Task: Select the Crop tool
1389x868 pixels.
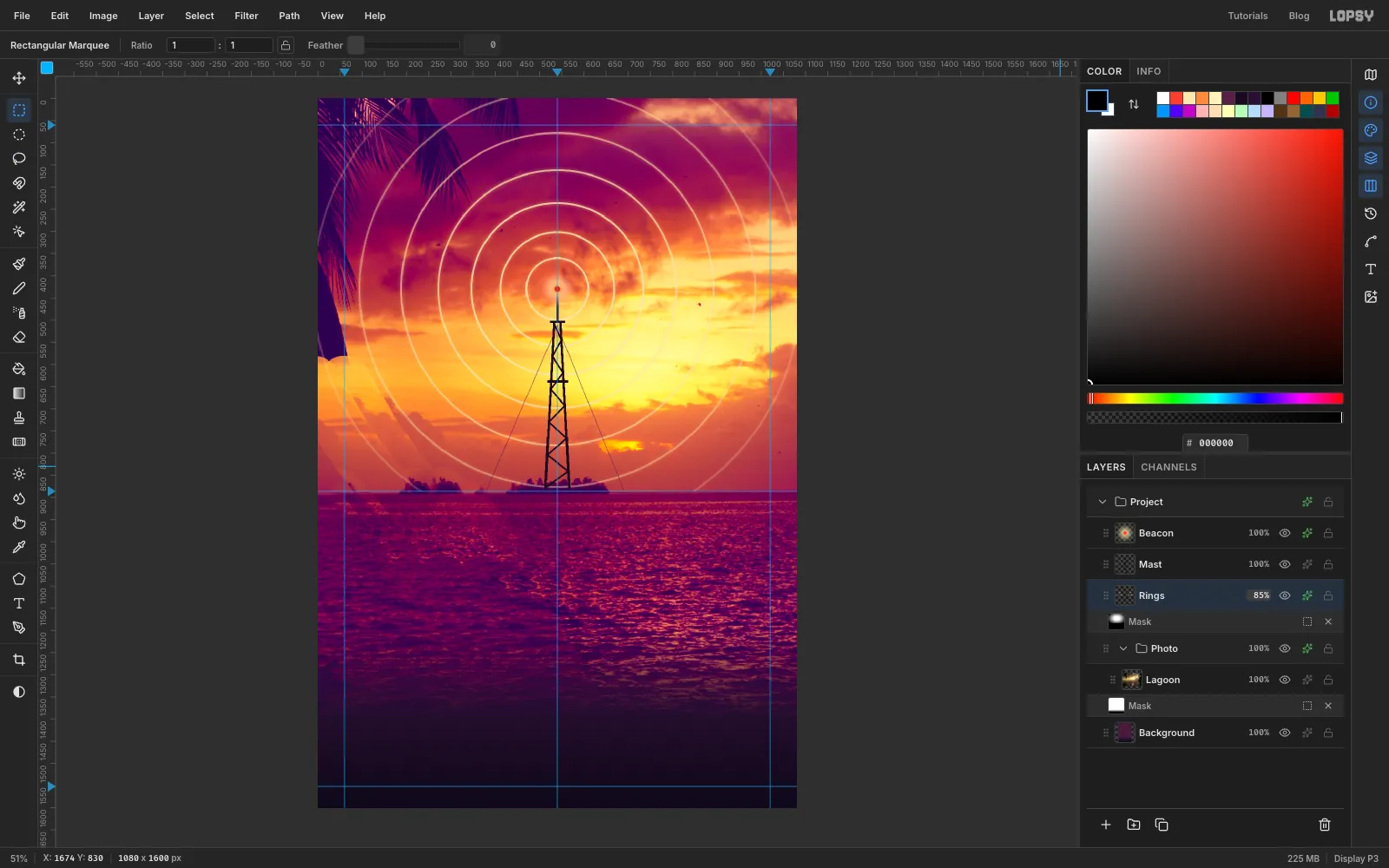Action: coord(19,660)
